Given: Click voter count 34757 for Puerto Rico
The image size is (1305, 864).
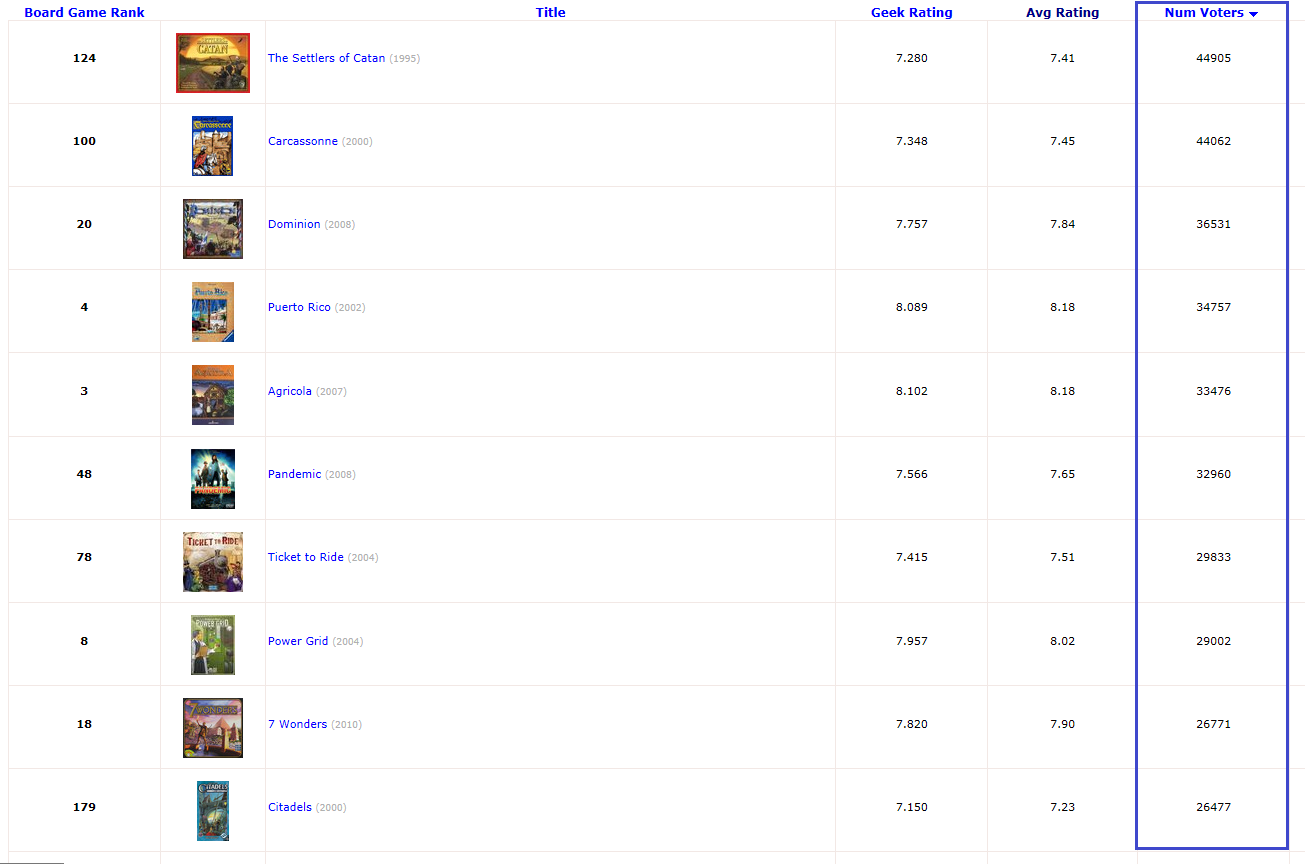Looking at the screenshot, I should (x=1214, y=307).
